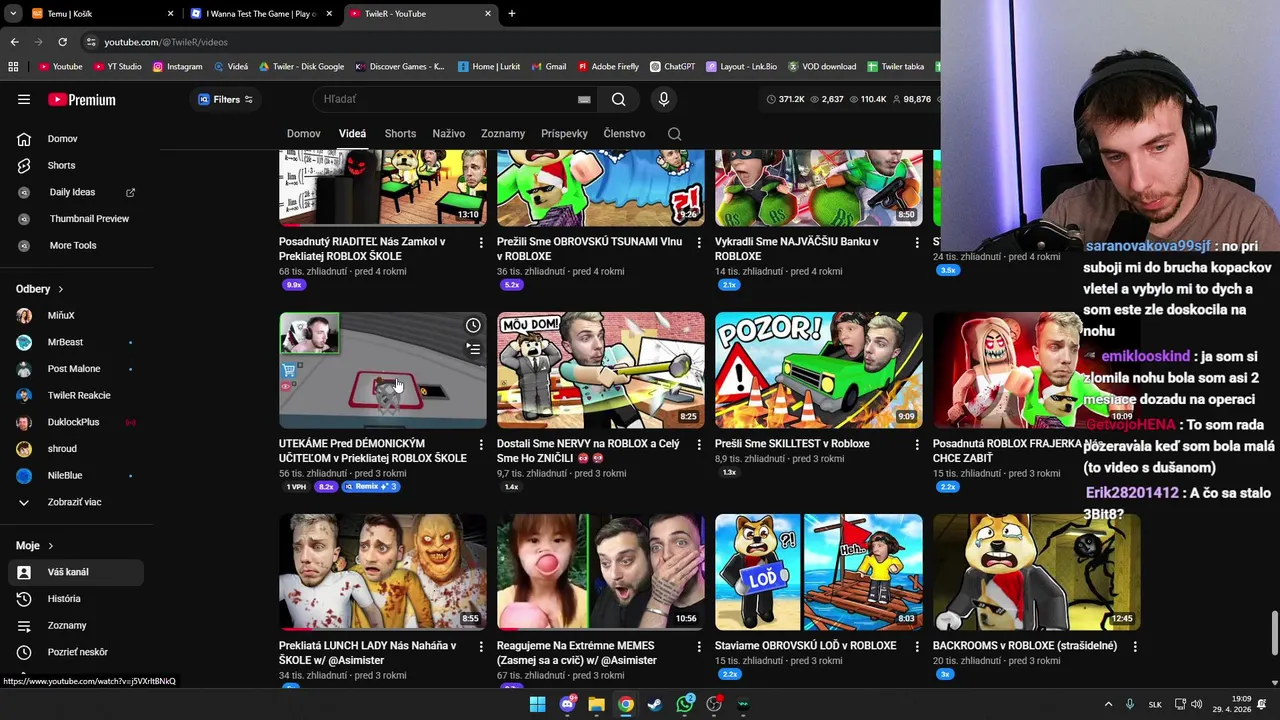Open Staviame OBROVSKÚ LOĎ video thumbnail
The image size is (1280, 720).
[x=818, y=572]
